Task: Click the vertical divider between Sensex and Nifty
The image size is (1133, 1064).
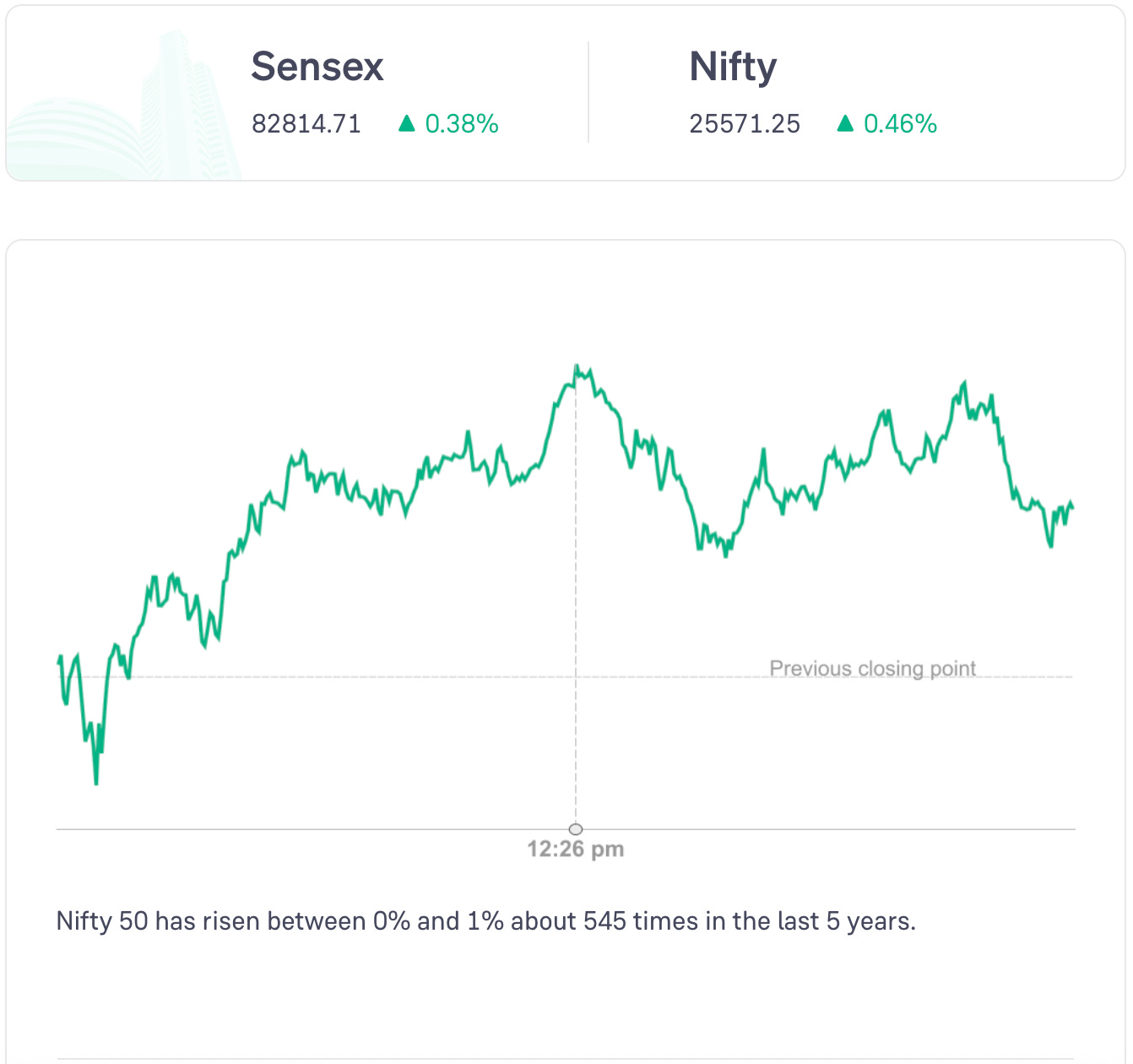Action: (588, 93)
